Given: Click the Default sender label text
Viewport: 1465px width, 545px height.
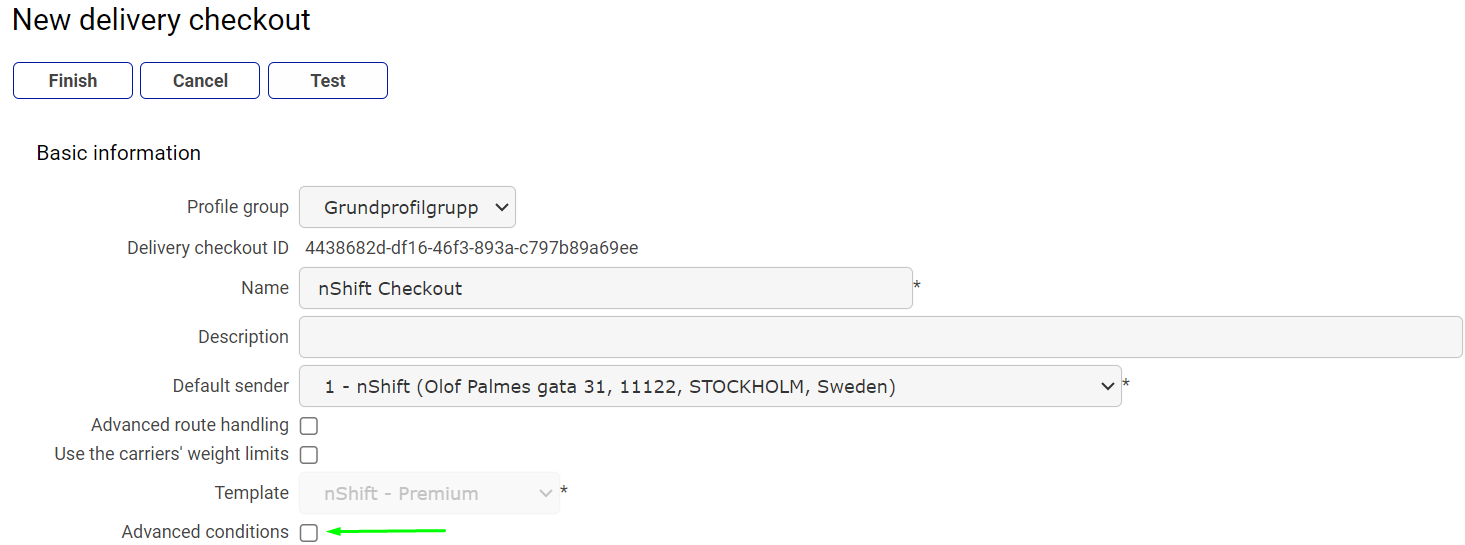Looking at the screenshot, I should pyautogui.click(x=231, y=386).
